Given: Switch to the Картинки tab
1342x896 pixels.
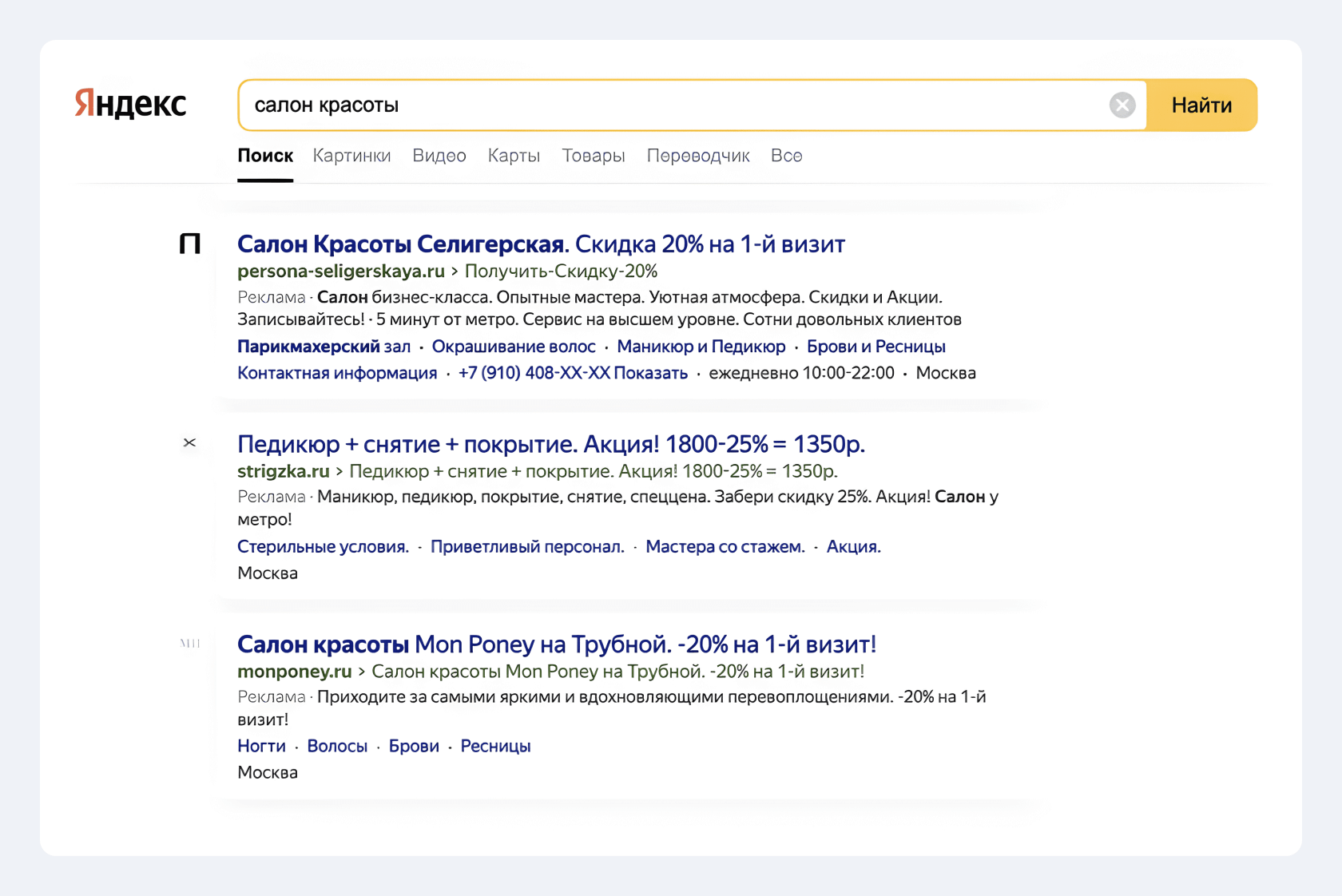Looking at the screenshot, I should [x=352, y=156].
